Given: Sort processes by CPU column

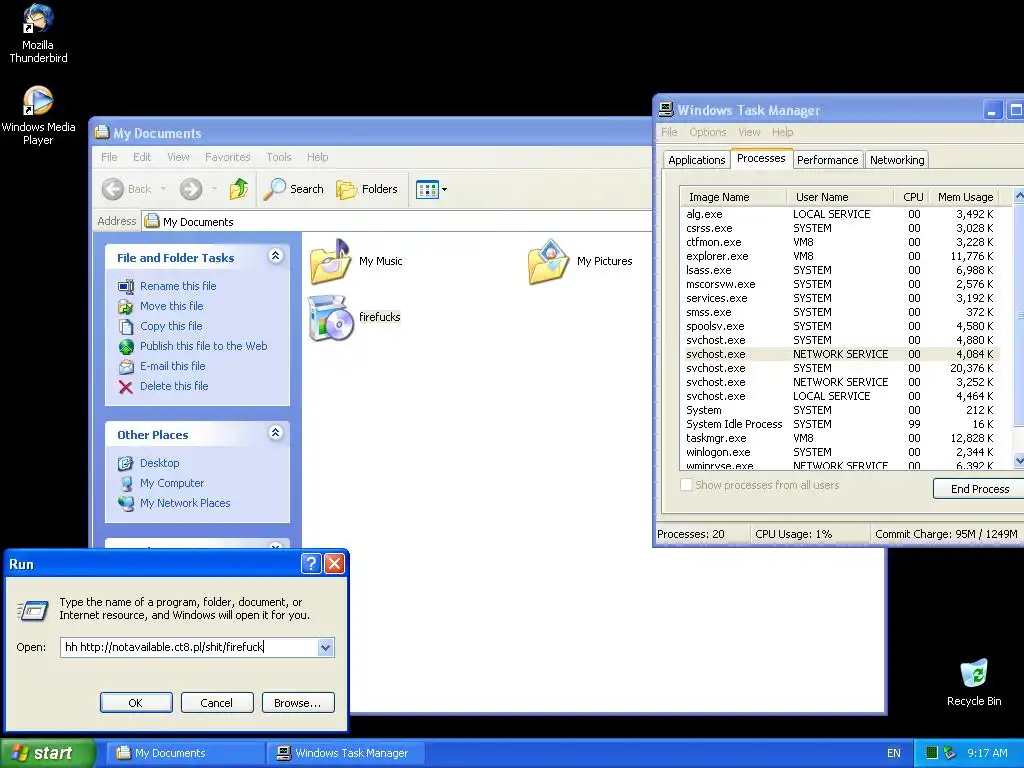Looking at the screenshot, I should [x=913, y=197].
